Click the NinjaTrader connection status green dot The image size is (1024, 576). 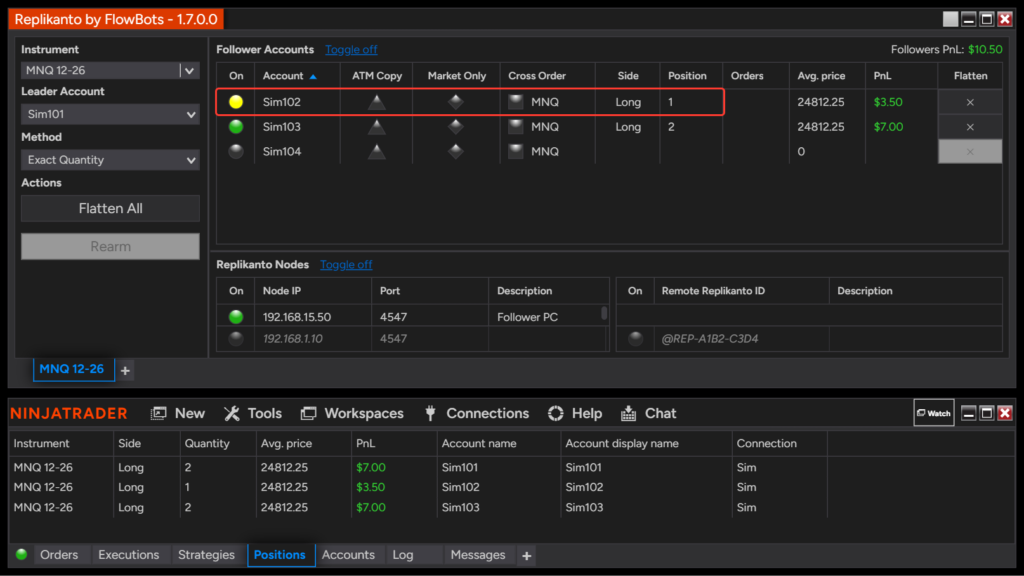tap(22, 554)
